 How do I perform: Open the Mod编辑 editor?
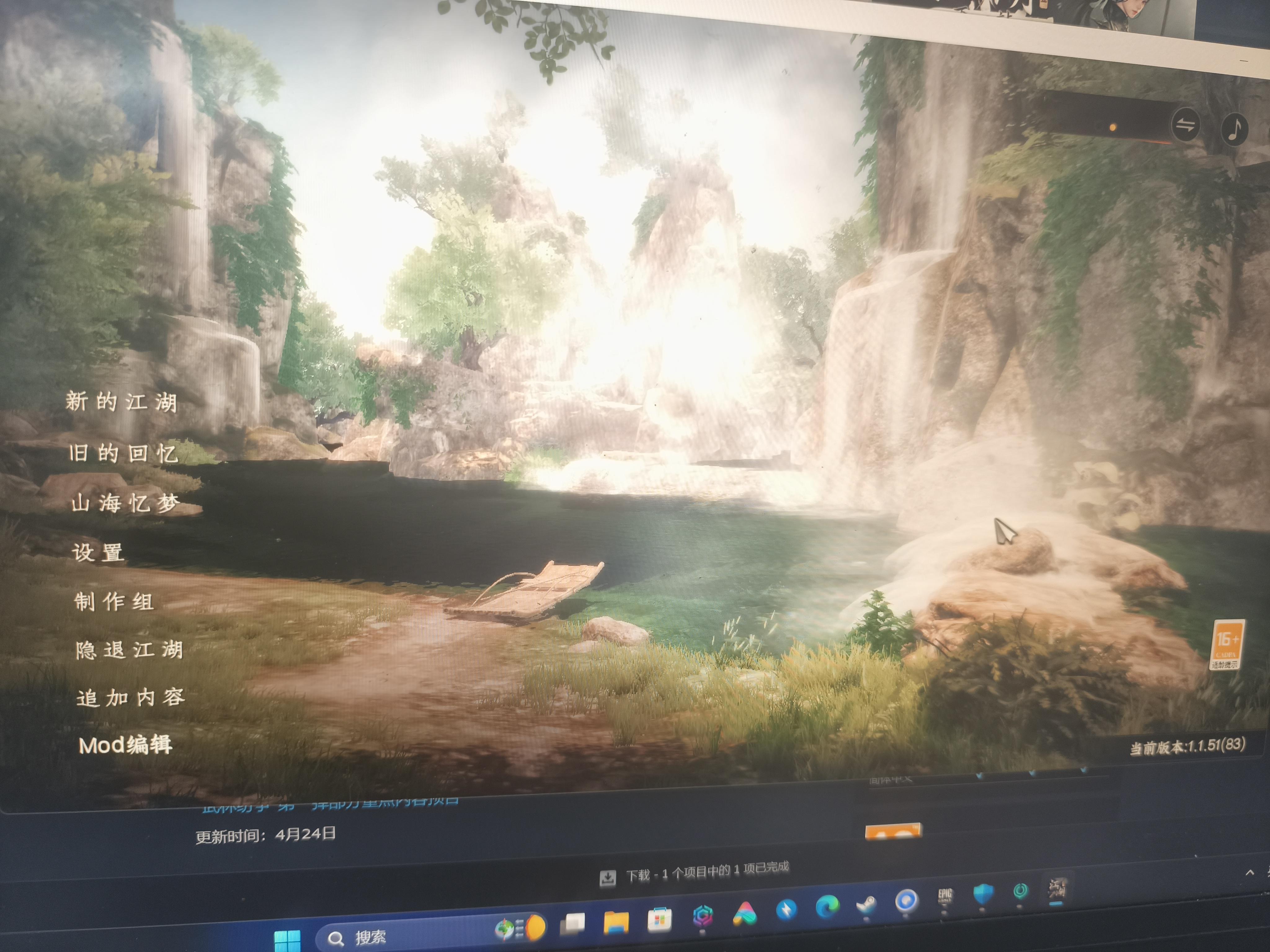(x=125, y=745)
